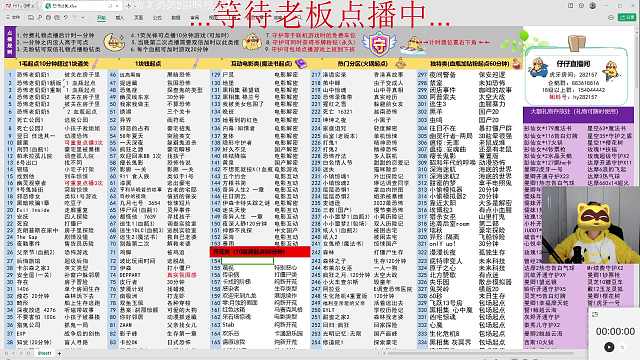Select cell 深海迷航 at row 310
The width and height of the screenshot is (640, 360).
[442, 169]
